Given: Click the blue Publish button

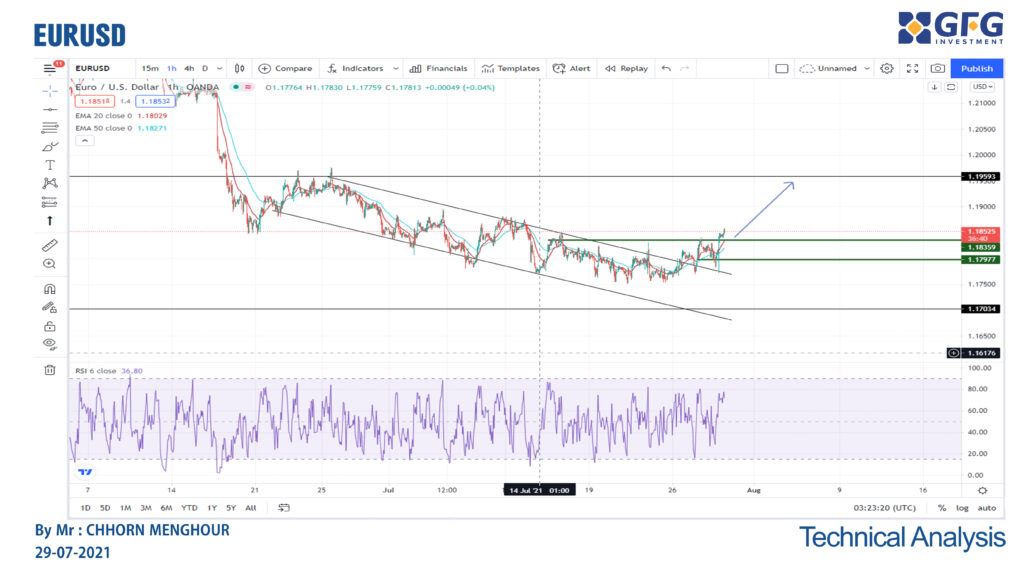Looking at the screenshot, I should (976, 68).
